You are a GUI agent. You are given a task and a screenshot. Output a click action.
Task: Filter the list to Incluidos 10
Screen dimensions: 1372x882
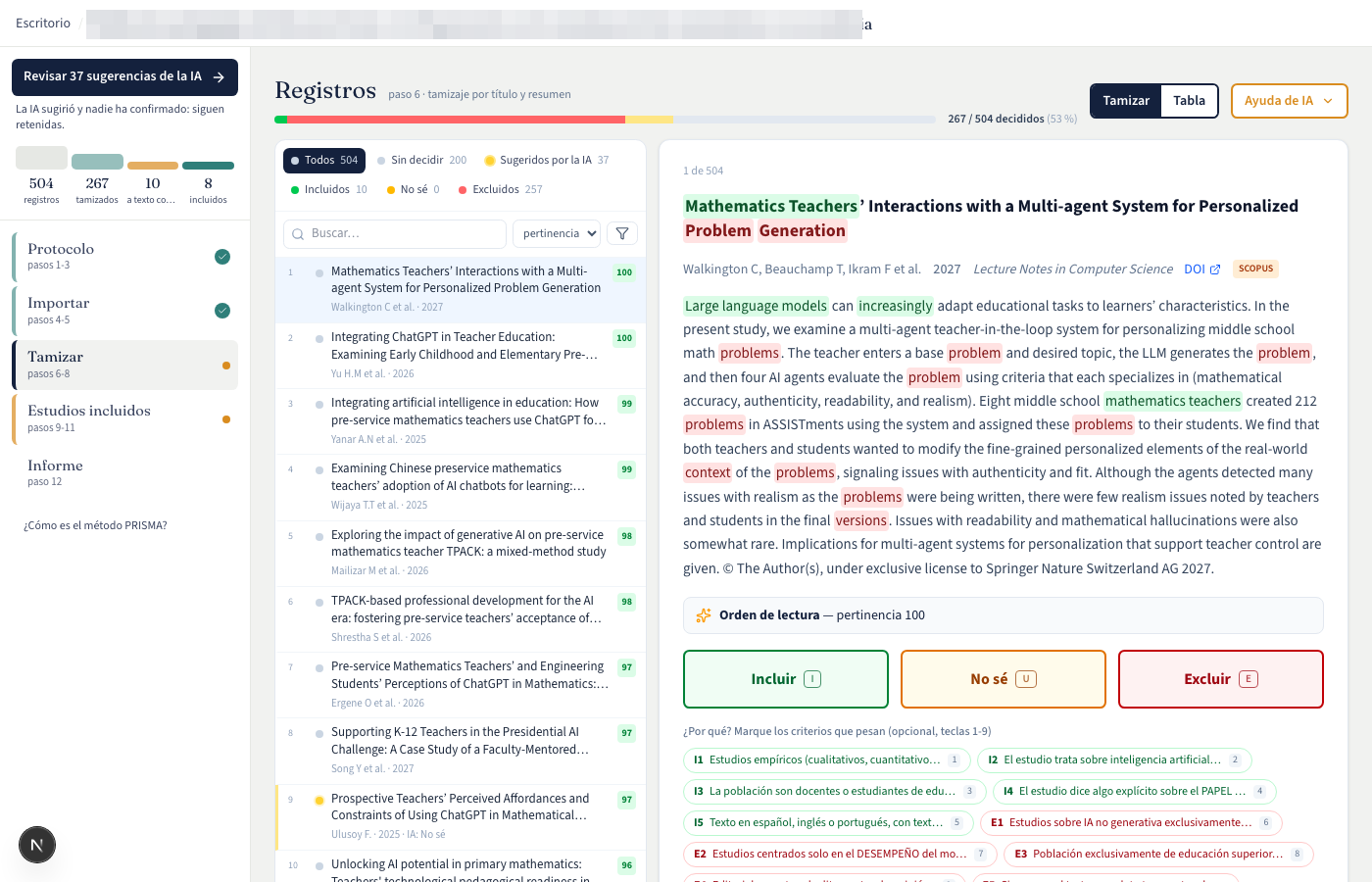tap(329, 190)
